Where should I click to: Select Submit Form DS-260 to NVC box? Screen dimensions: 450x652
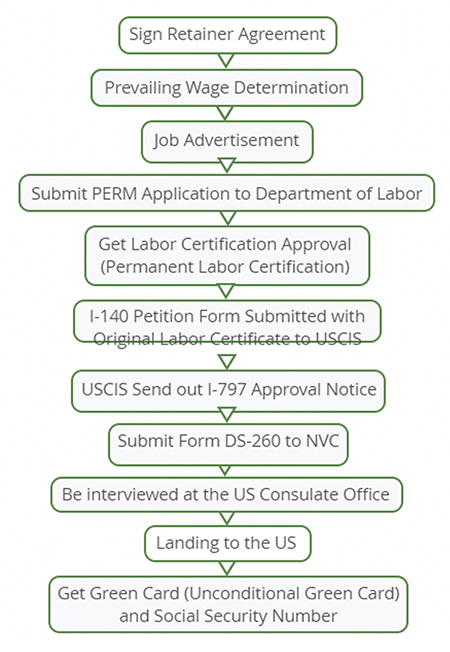[228, 445]
